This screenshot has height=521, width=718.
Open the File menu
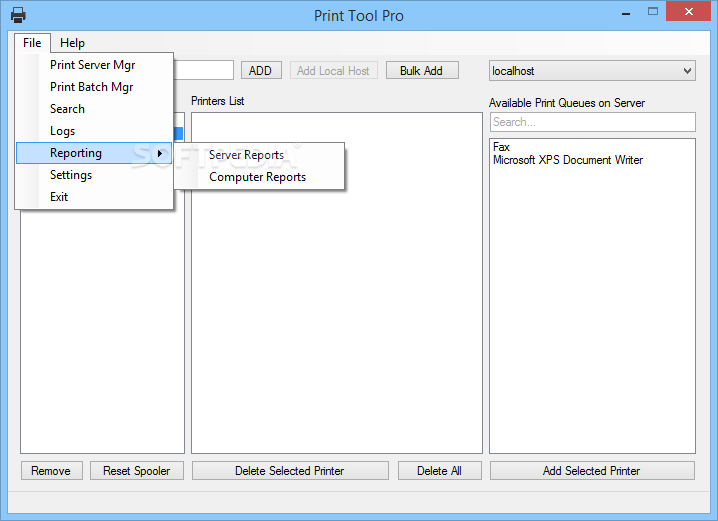coord(32,43)
